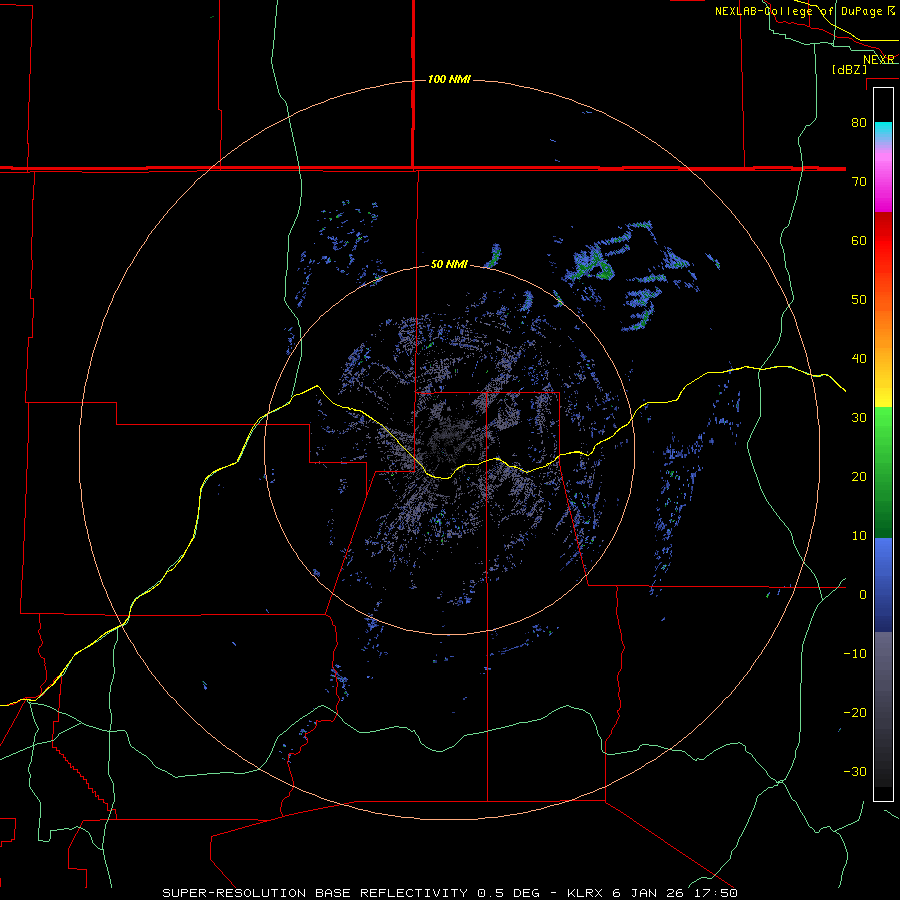Select the -30 value on the scale

tap(855, 772)
